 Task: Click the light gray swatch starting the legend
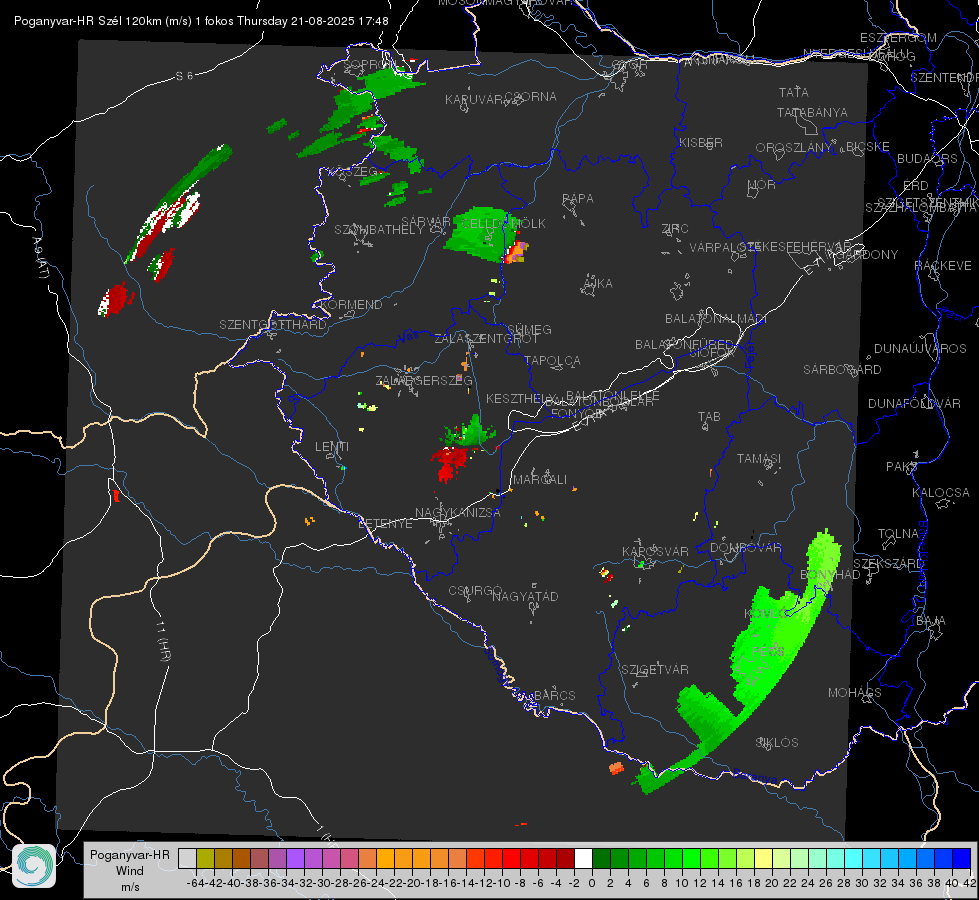point(187,859)
